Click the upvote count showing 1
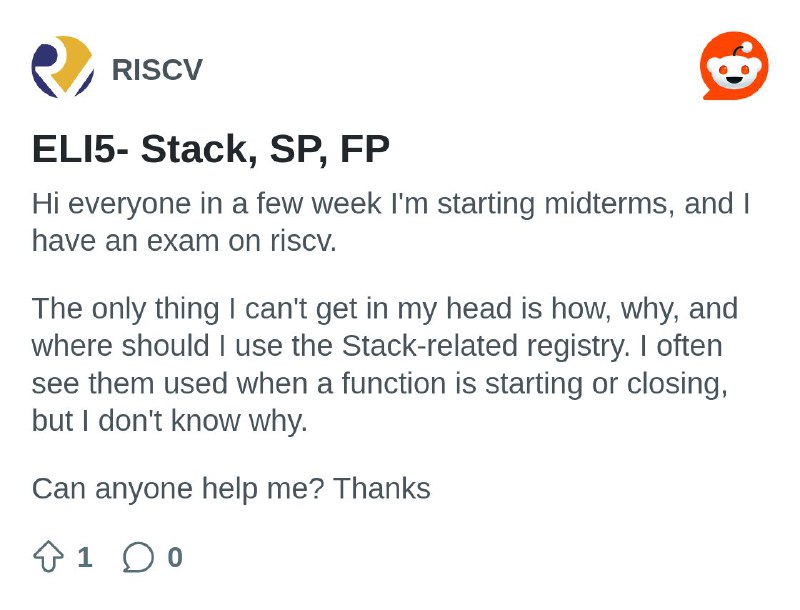800x610 pixels. pyautogui.click(x=85, y=557)
